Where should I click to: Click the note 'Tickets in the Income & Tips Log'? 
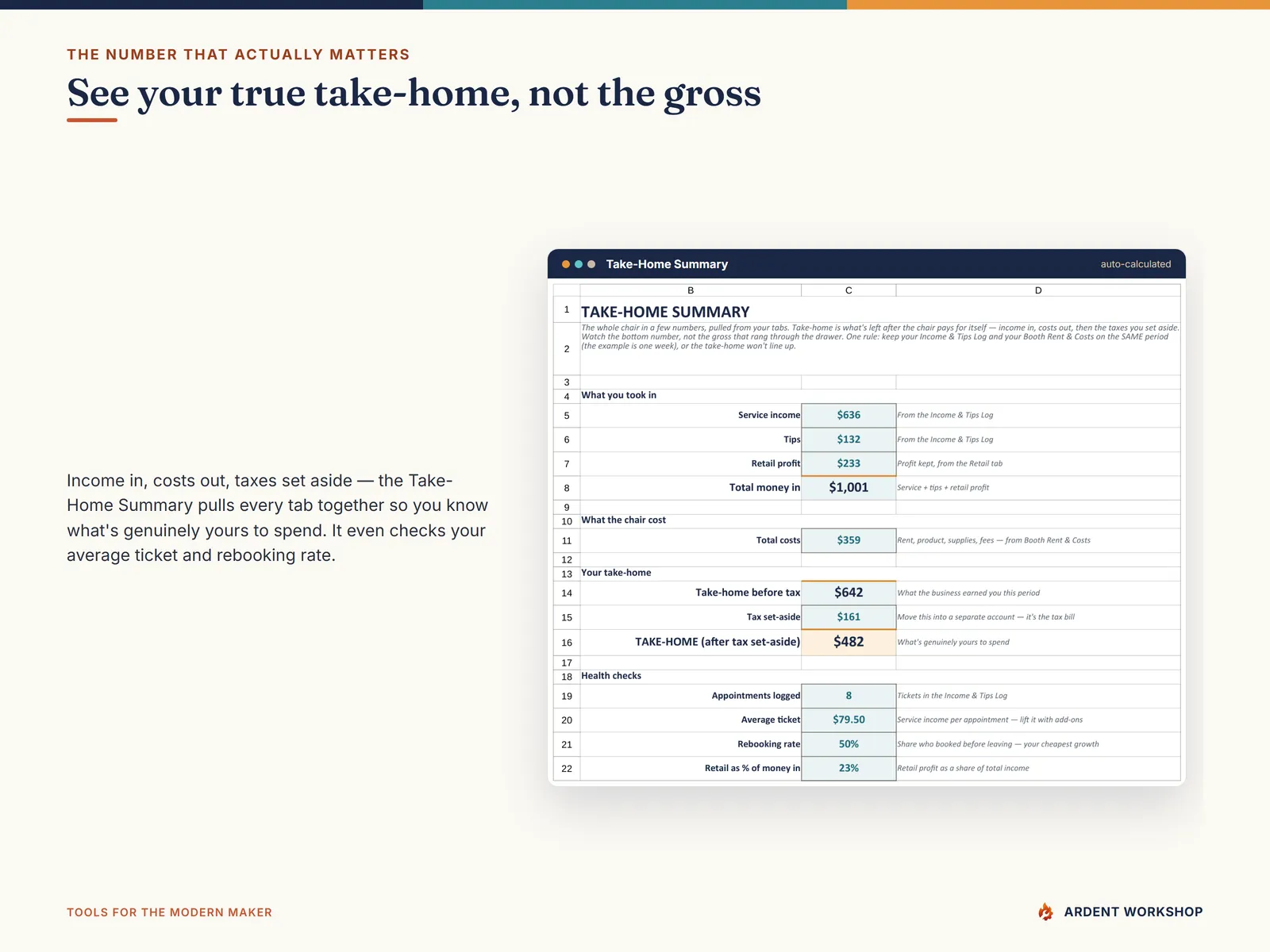click(952, 696)
